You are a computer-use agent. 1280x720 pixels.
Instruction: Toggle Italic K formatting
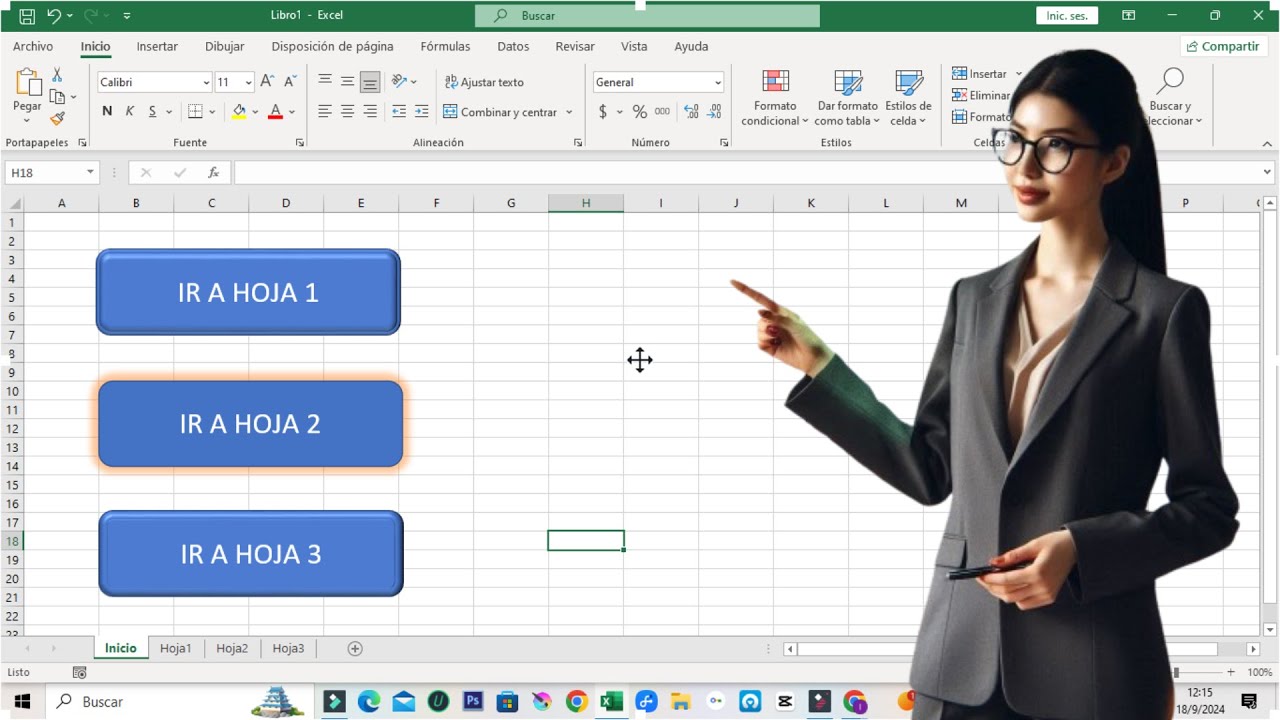click(129, 112)
